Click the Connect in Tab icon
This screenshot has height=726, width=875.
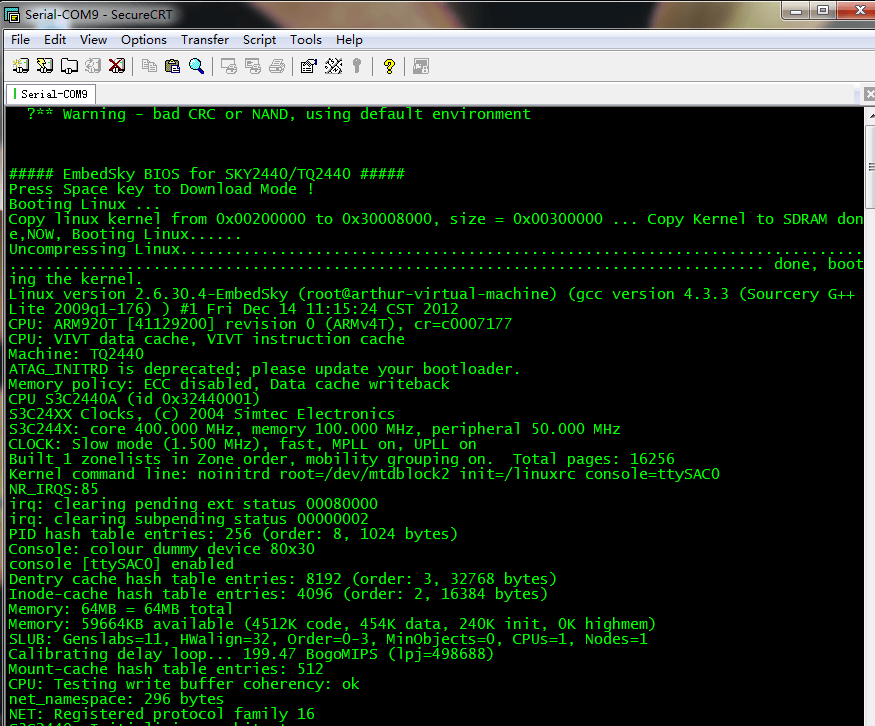point(69,66)
